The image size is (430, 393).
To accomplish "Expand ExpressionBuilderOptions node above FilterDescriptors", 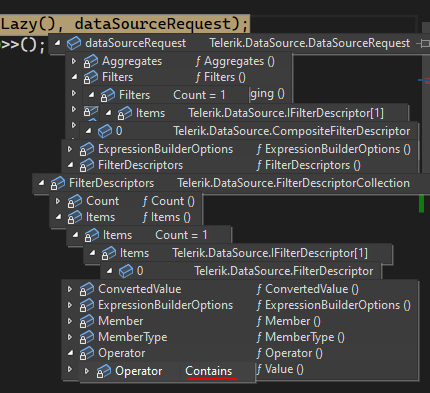I will (x=70, y=149).
